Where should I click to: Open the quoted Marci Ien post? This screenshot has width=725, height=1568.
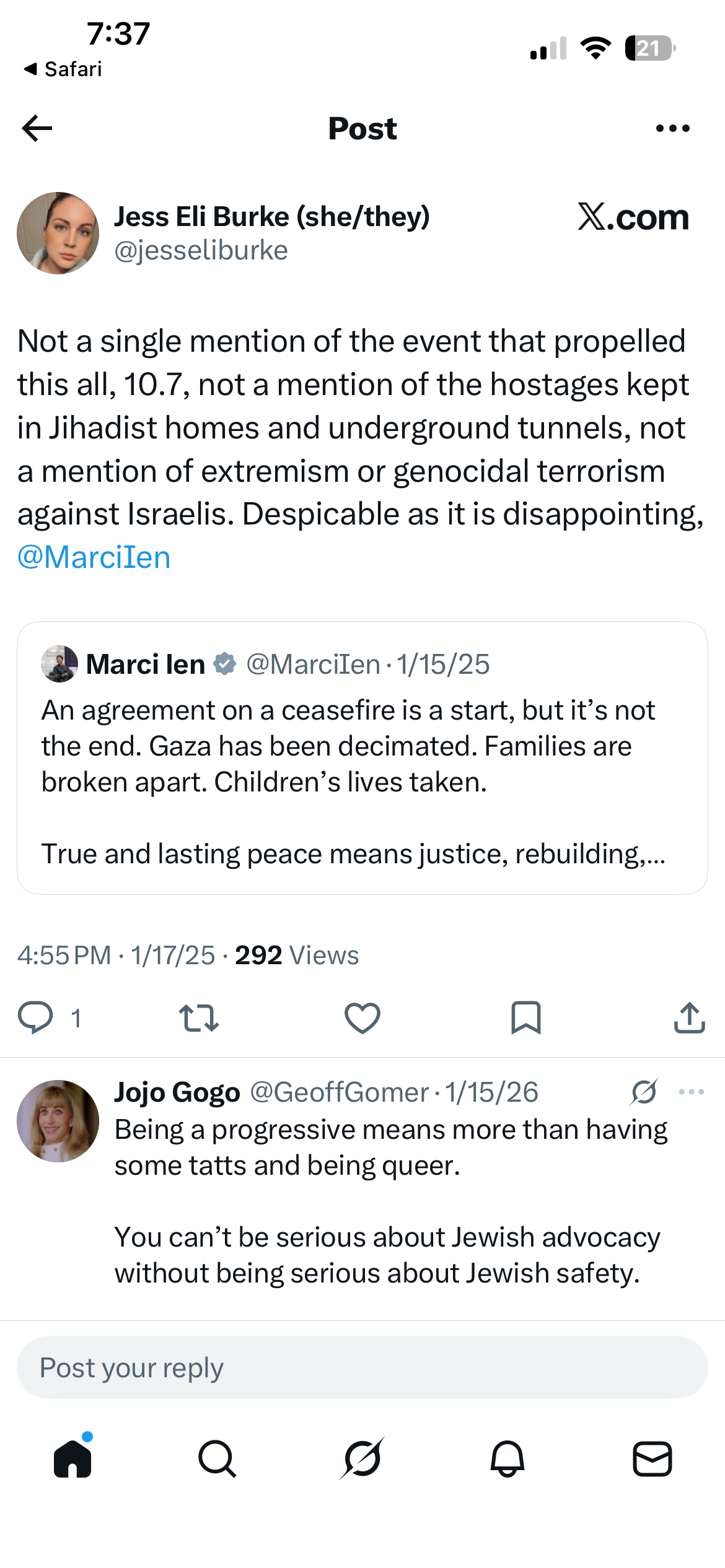tap(362, 758)
